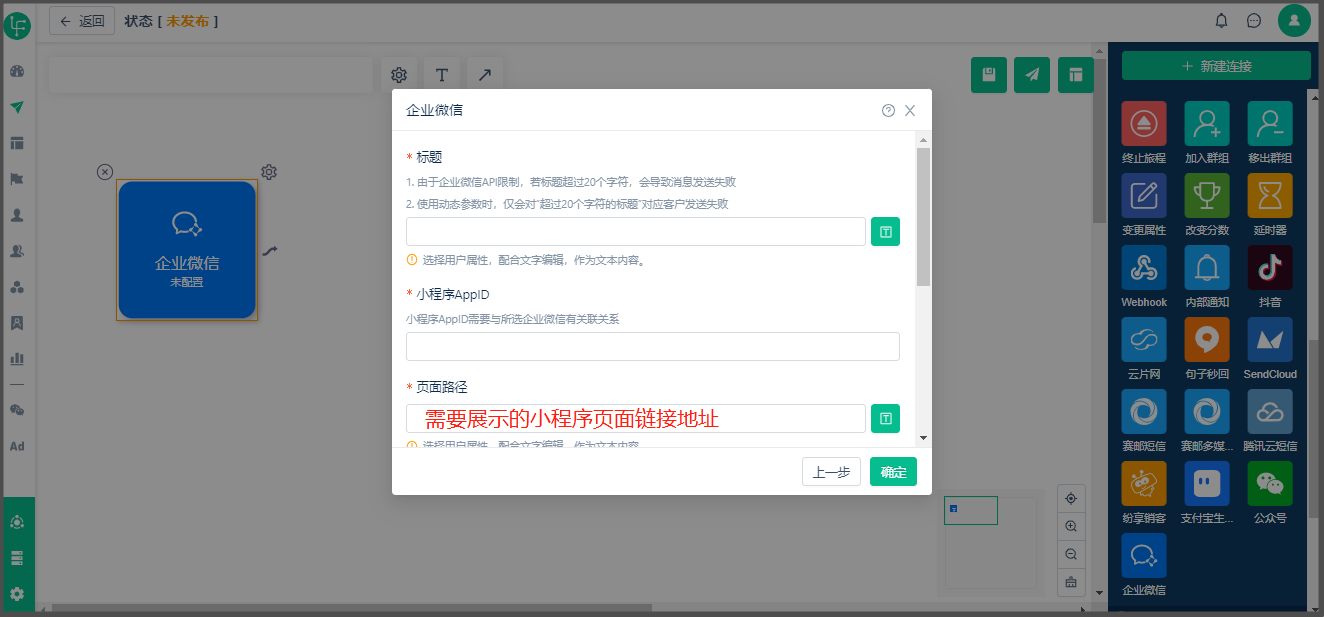
Task: Close the 企业微信 dialog
Action: pos(910,111)
